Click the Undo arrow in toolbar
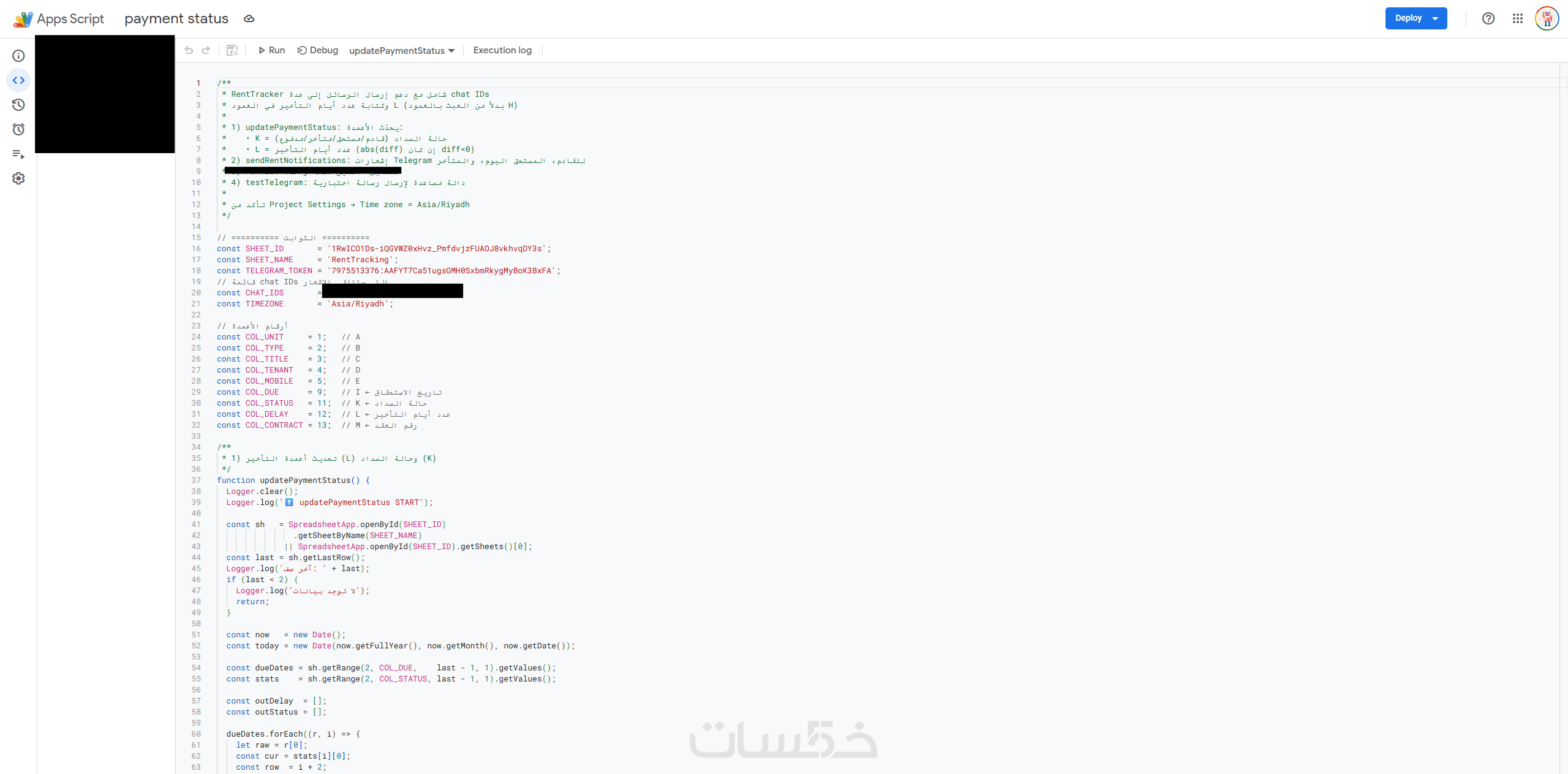Viewport: 1568px width, 774px height. pos(189,50)
